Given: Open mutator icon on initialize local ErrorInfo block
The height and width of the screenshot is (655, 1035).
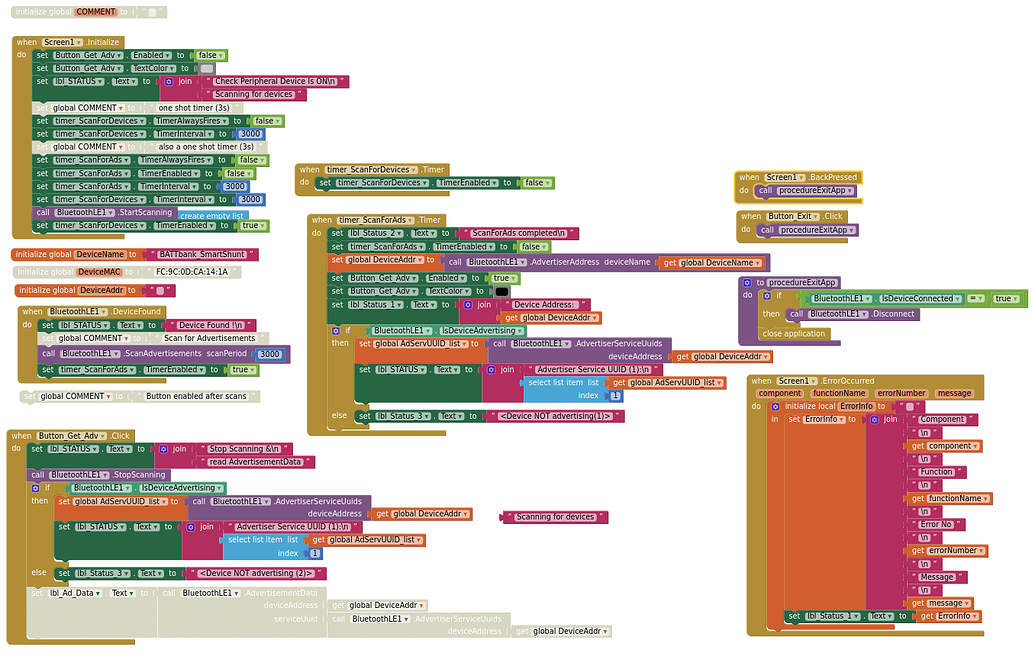Looking at the screenshot, I should [x=776, y=407].
